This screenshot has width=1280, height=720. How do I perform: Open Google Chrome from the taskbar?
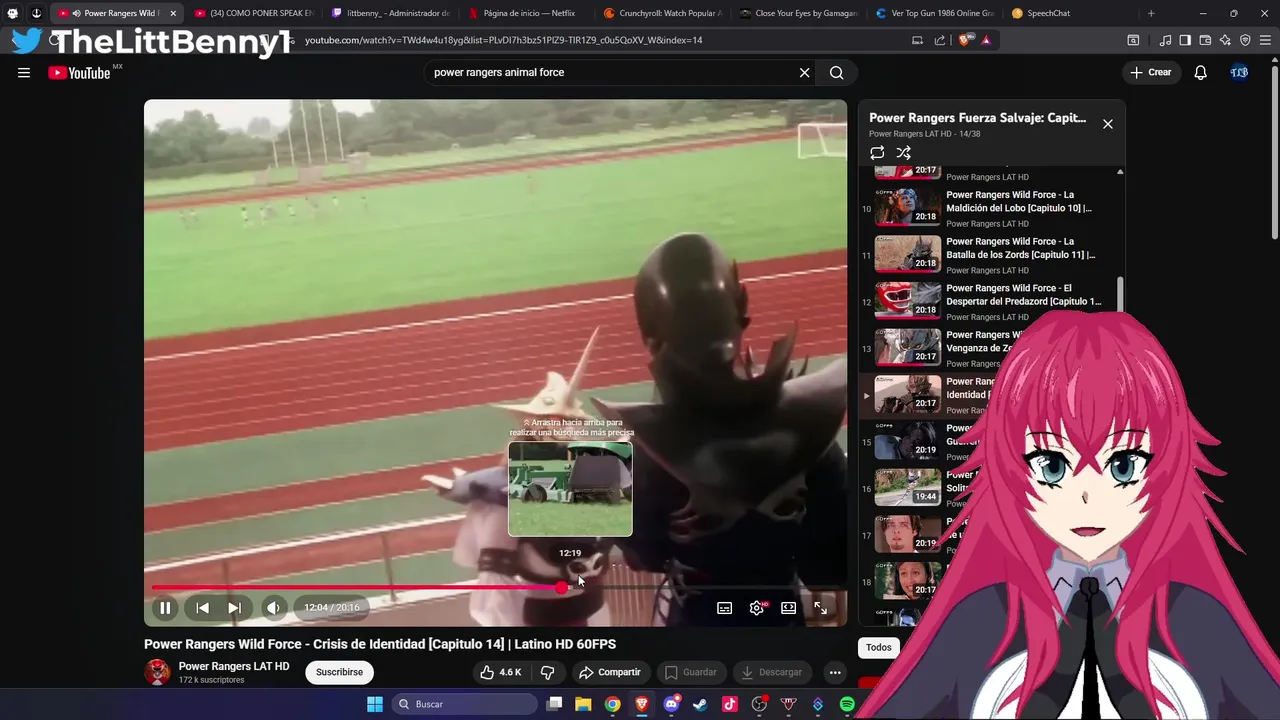(612, 704)
